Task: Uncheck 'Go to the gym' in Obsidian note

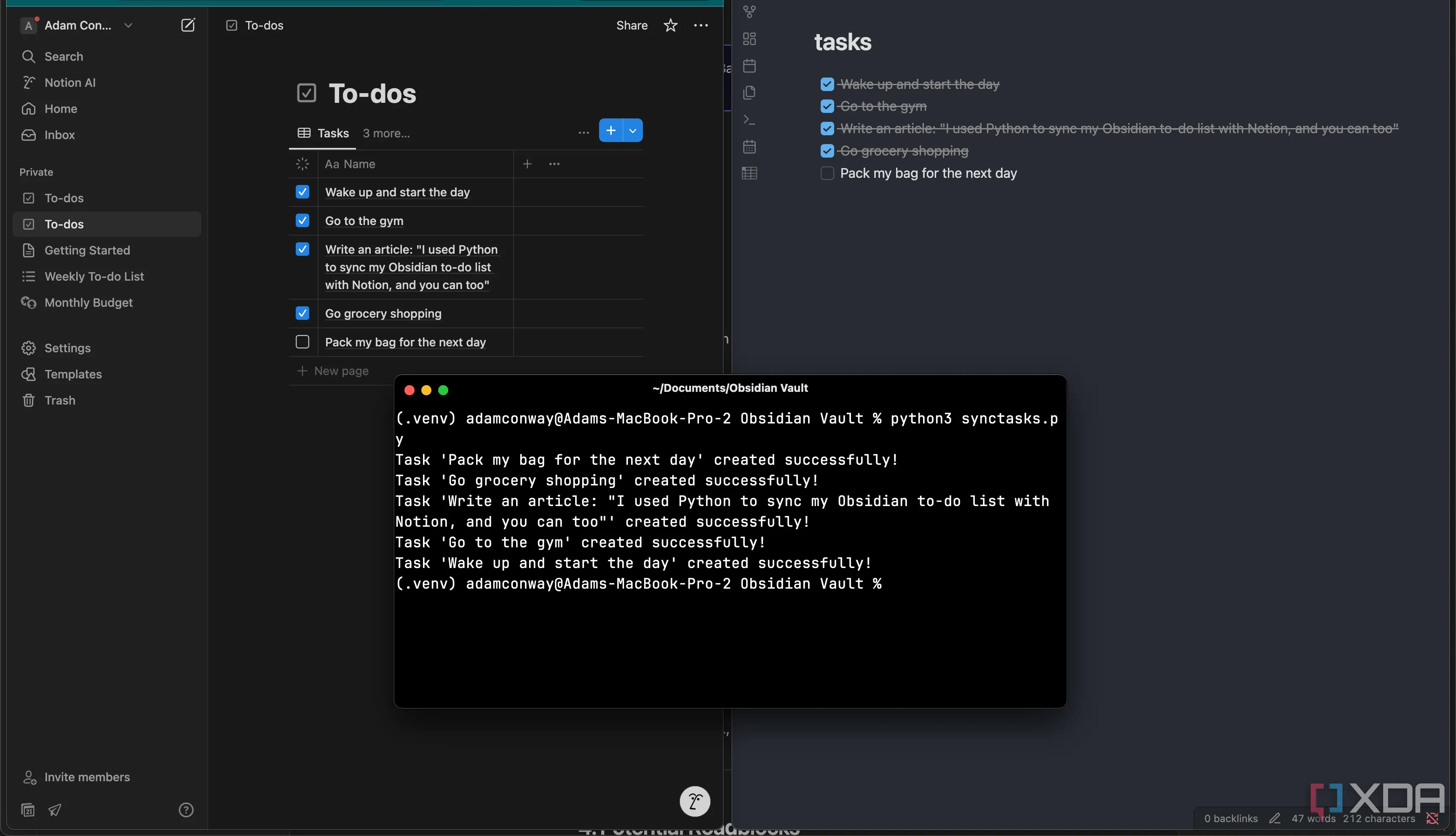Action: (827, 106)
